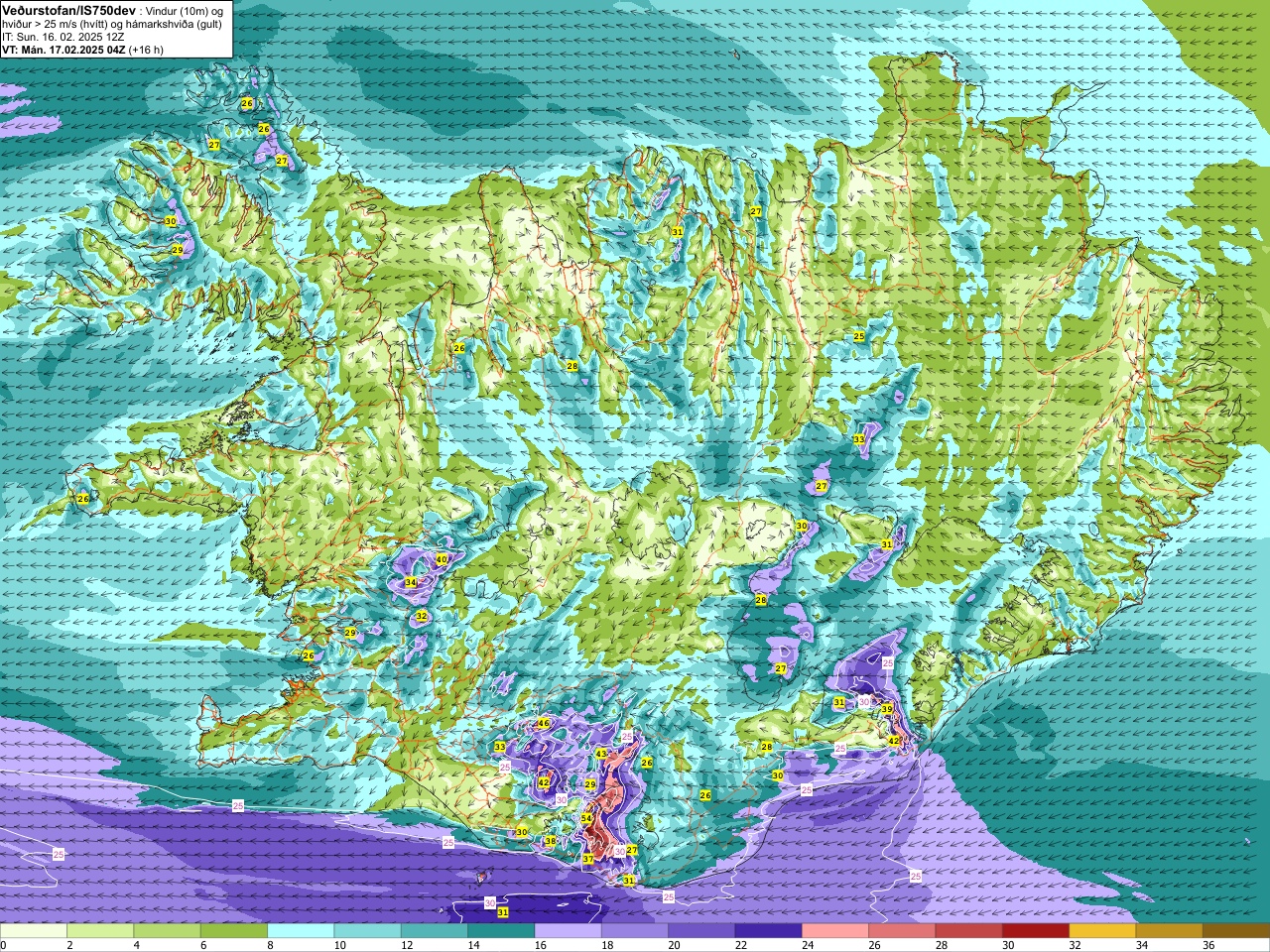Image resolution: width=1270 pixels, height=952 pixels.
Task: Click the yellow 46 gust label
Action: point(543,724)
